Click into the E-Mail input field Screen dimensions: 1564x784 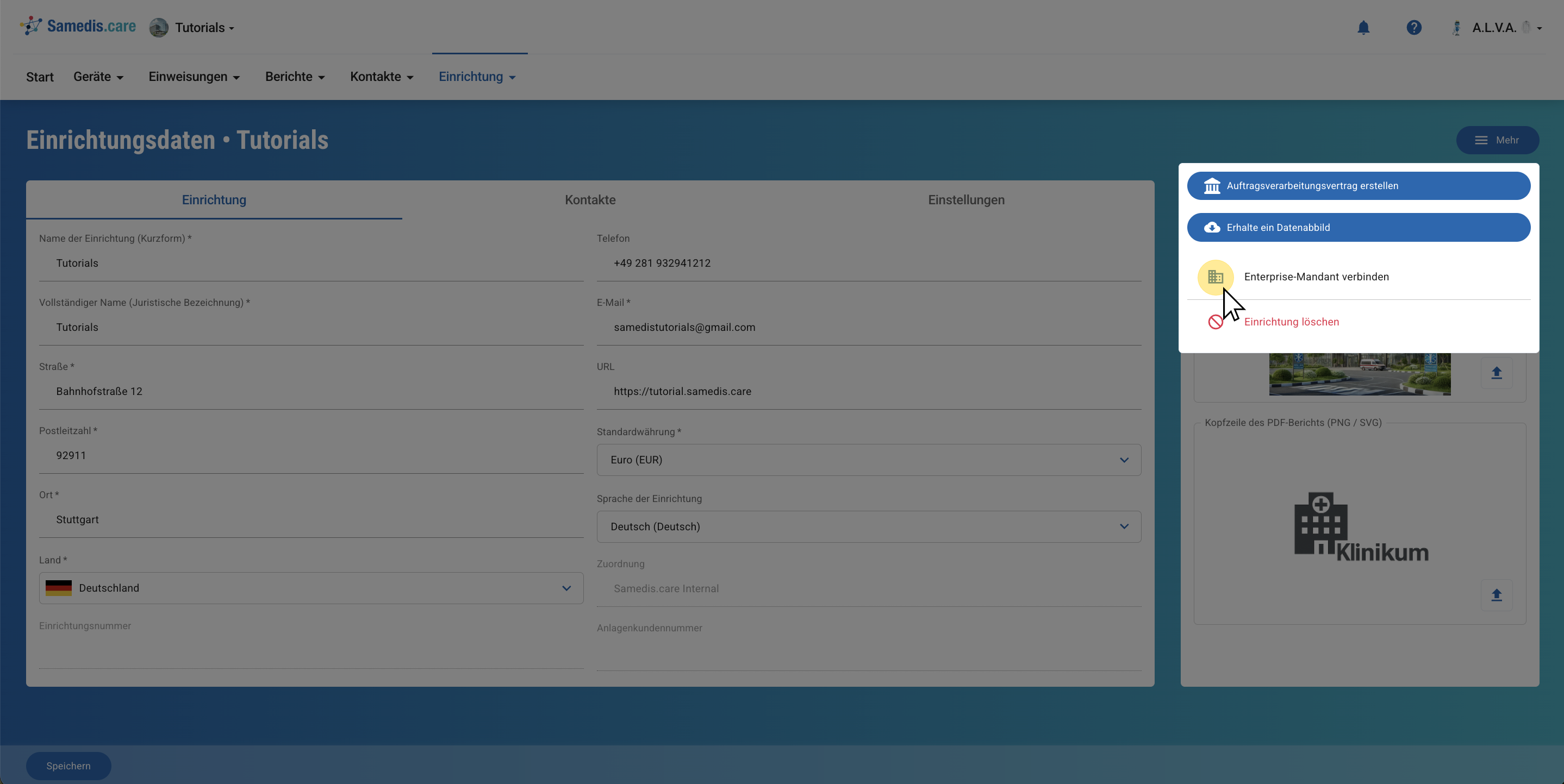coord(868,327)
